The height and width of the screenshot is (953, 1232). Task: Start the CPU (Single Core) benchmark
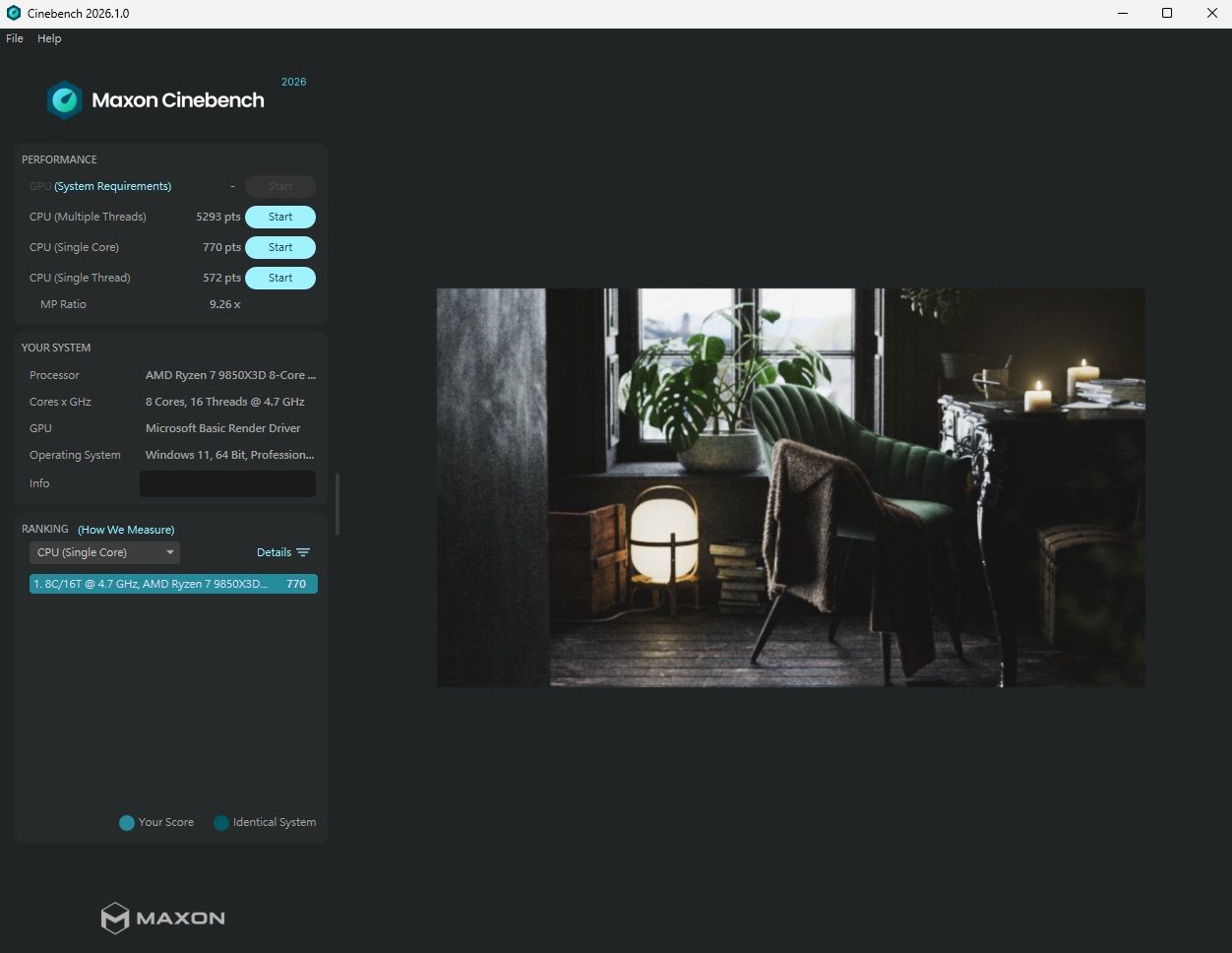pos(280,247)
